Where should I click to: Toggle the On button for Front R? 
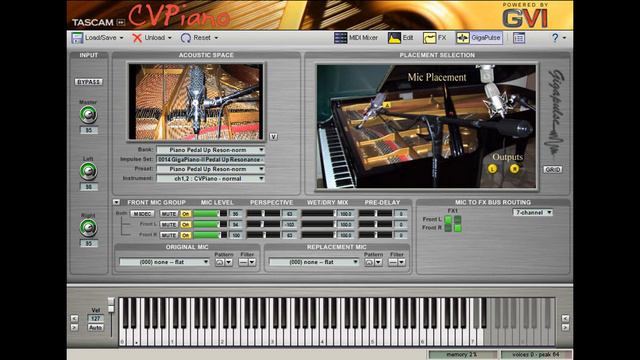point(185,235)
